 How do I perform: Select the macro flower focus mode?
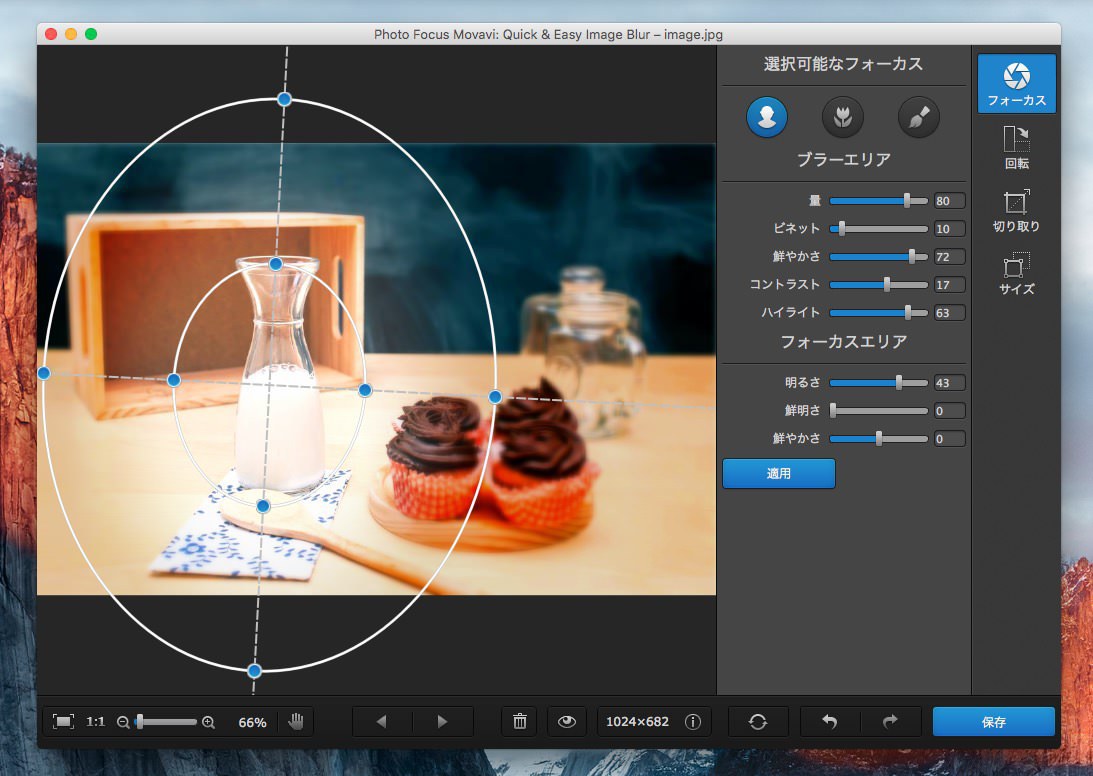point(843,117)
